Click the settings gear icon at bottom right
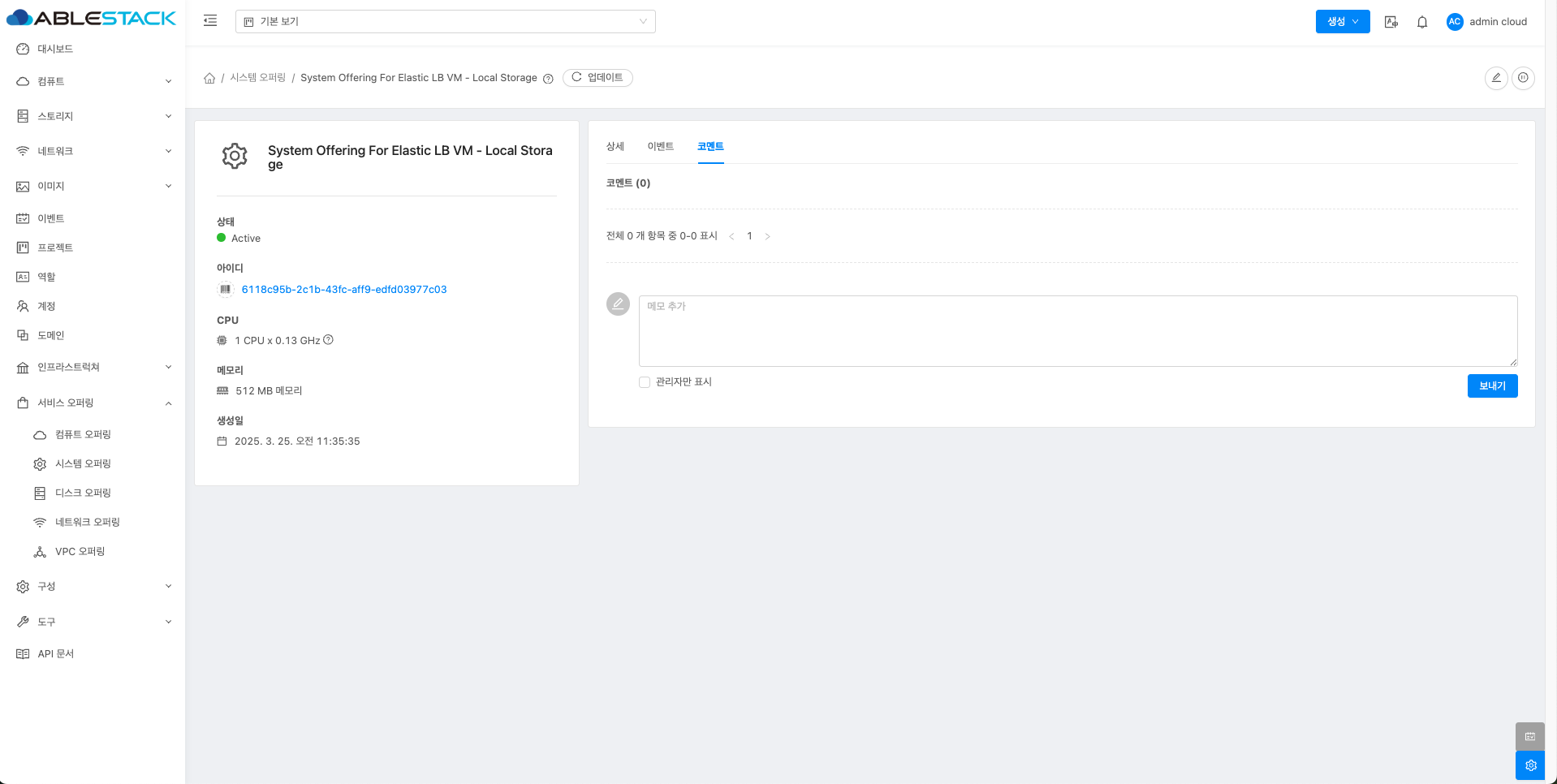 [x=1530, y=765]
